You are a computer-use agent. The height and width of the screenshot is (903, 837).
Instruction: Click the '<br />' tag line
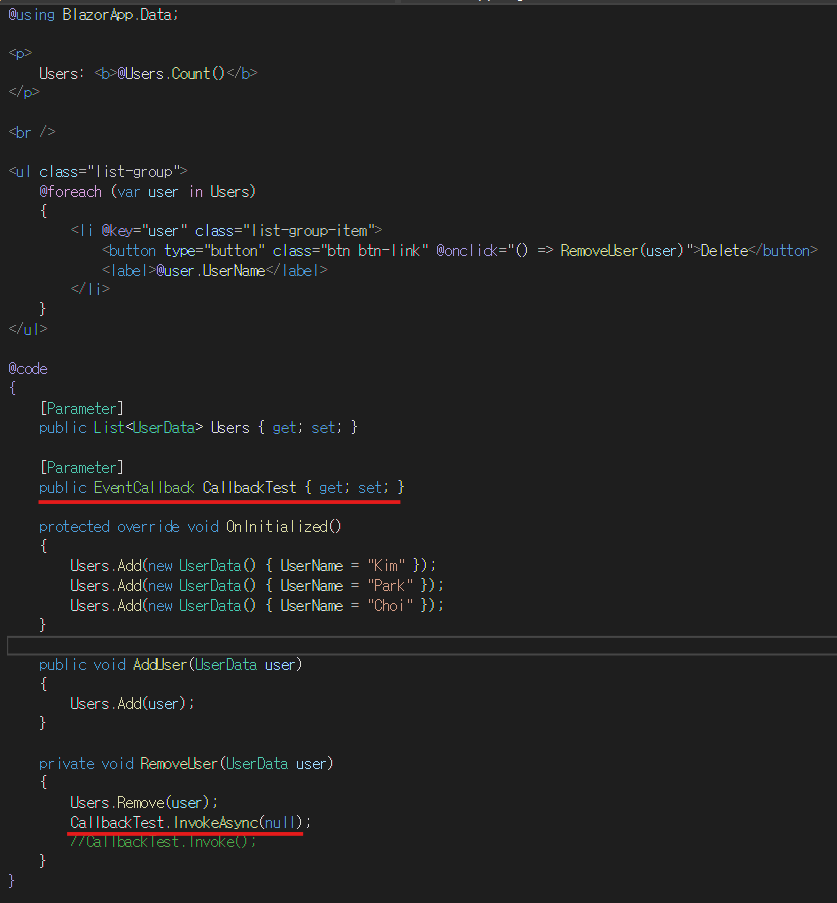pos(32,132)
